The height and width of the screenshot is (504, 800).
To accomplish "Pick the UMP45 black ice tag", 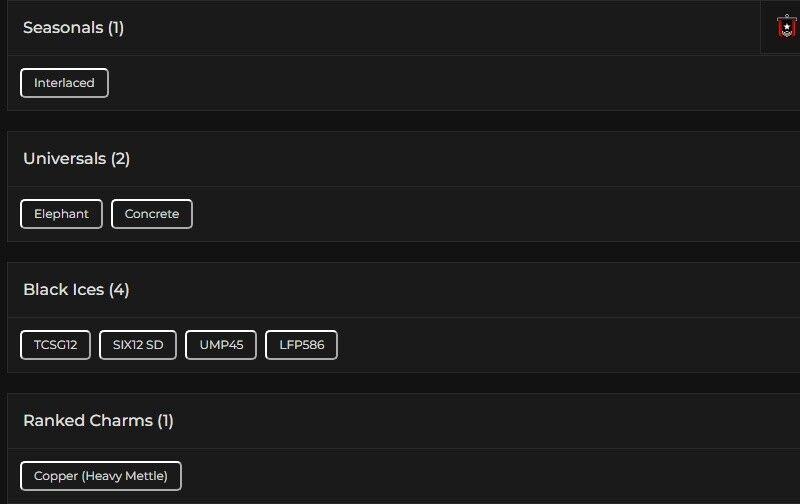I will point(221,345).
